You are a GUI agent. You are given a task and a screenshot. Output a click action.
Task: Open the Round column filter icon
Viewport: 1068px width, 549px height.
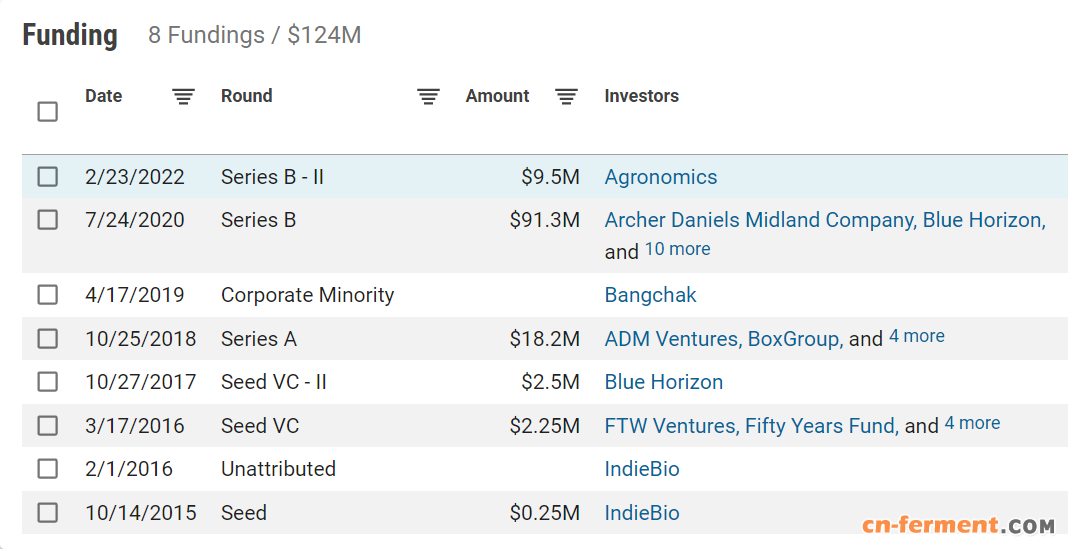click(x=428, y=97)
